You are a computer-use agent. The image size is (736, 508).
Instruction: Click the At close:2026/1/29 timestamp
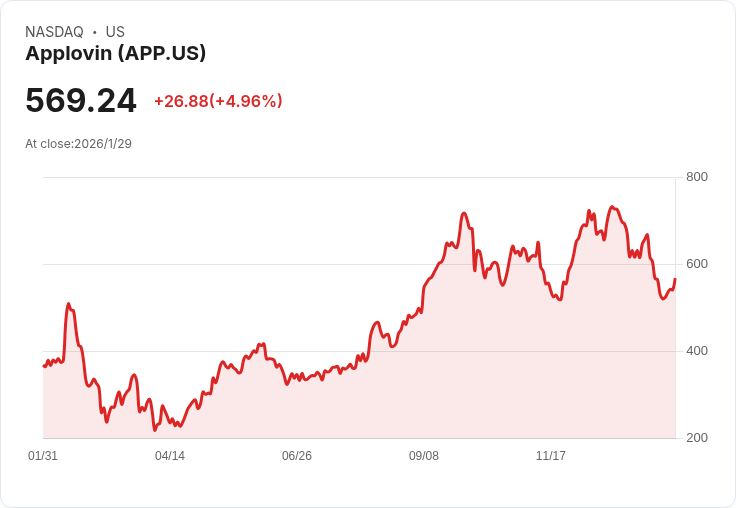click(x=78, y=144)
